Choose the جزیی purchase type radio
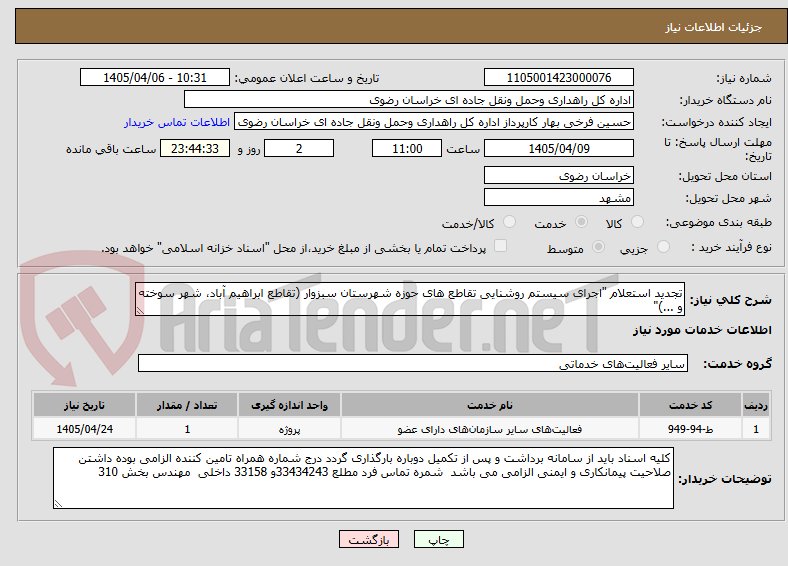This screenshot has height=566, width=788. point(663,246)
